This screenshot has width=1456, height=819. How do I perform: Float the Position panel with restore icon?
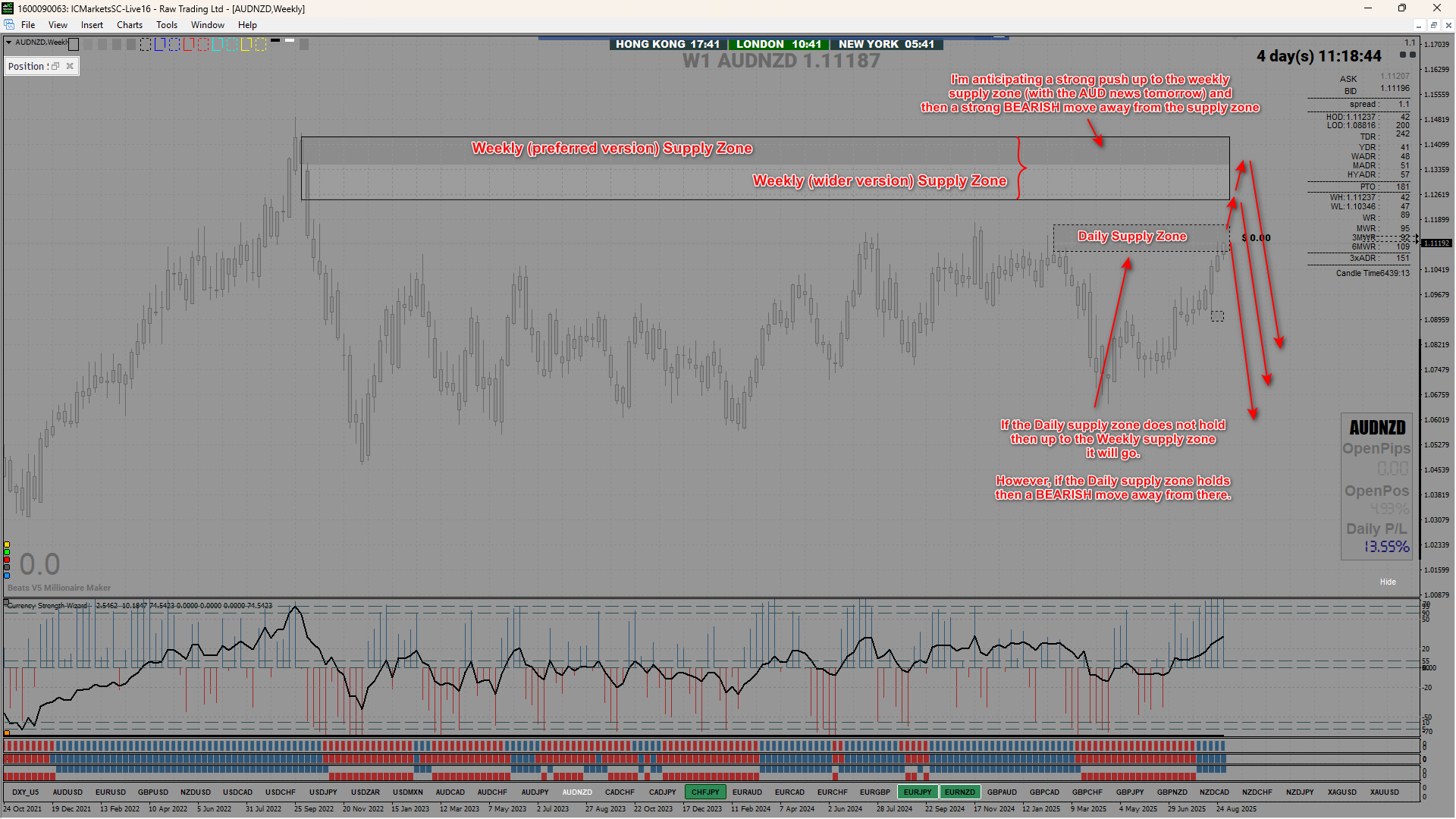click(x=55, y=66)
